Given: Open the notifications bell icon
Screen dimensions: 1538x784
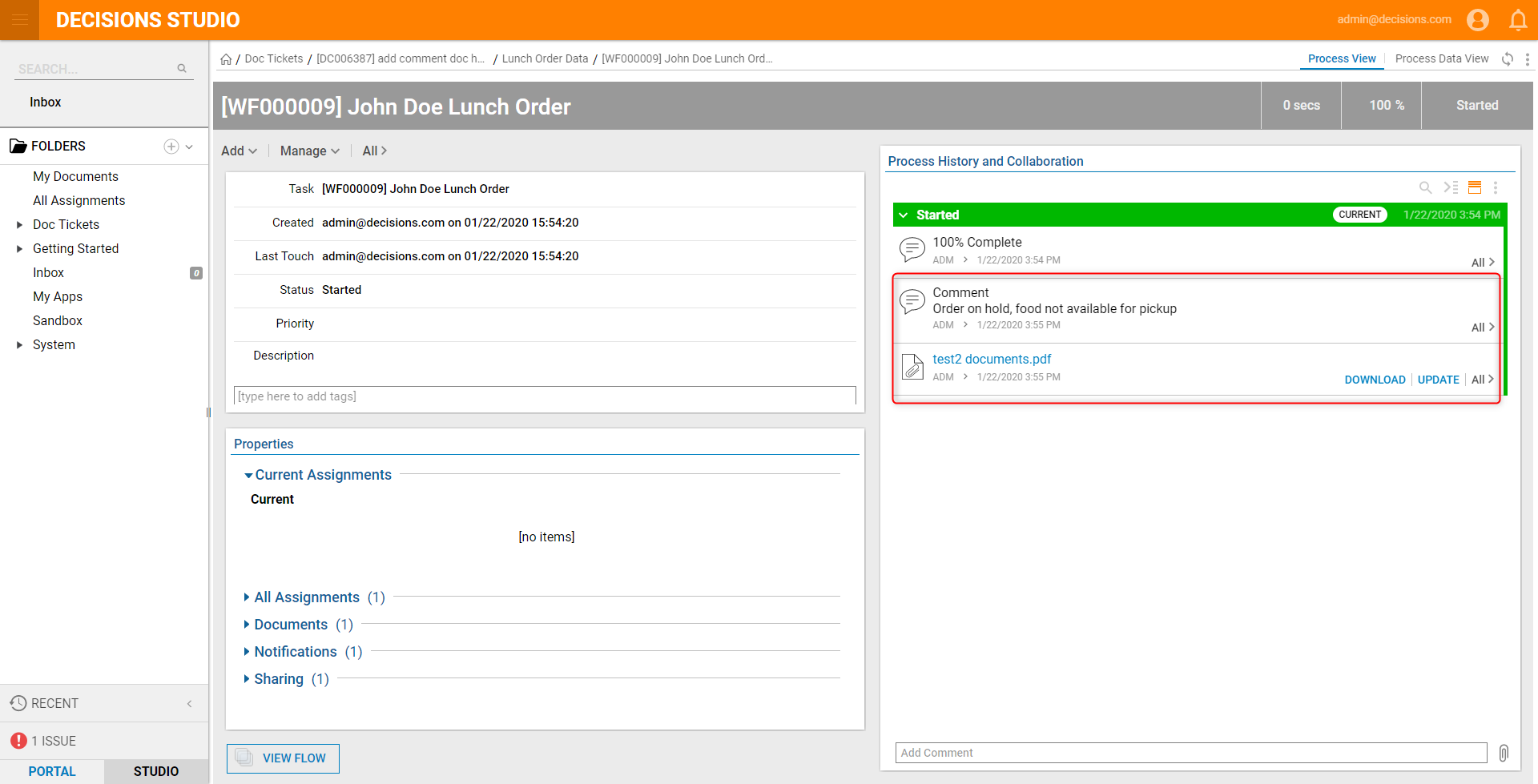Looking at the screenshot, I should coord(1518,20).
